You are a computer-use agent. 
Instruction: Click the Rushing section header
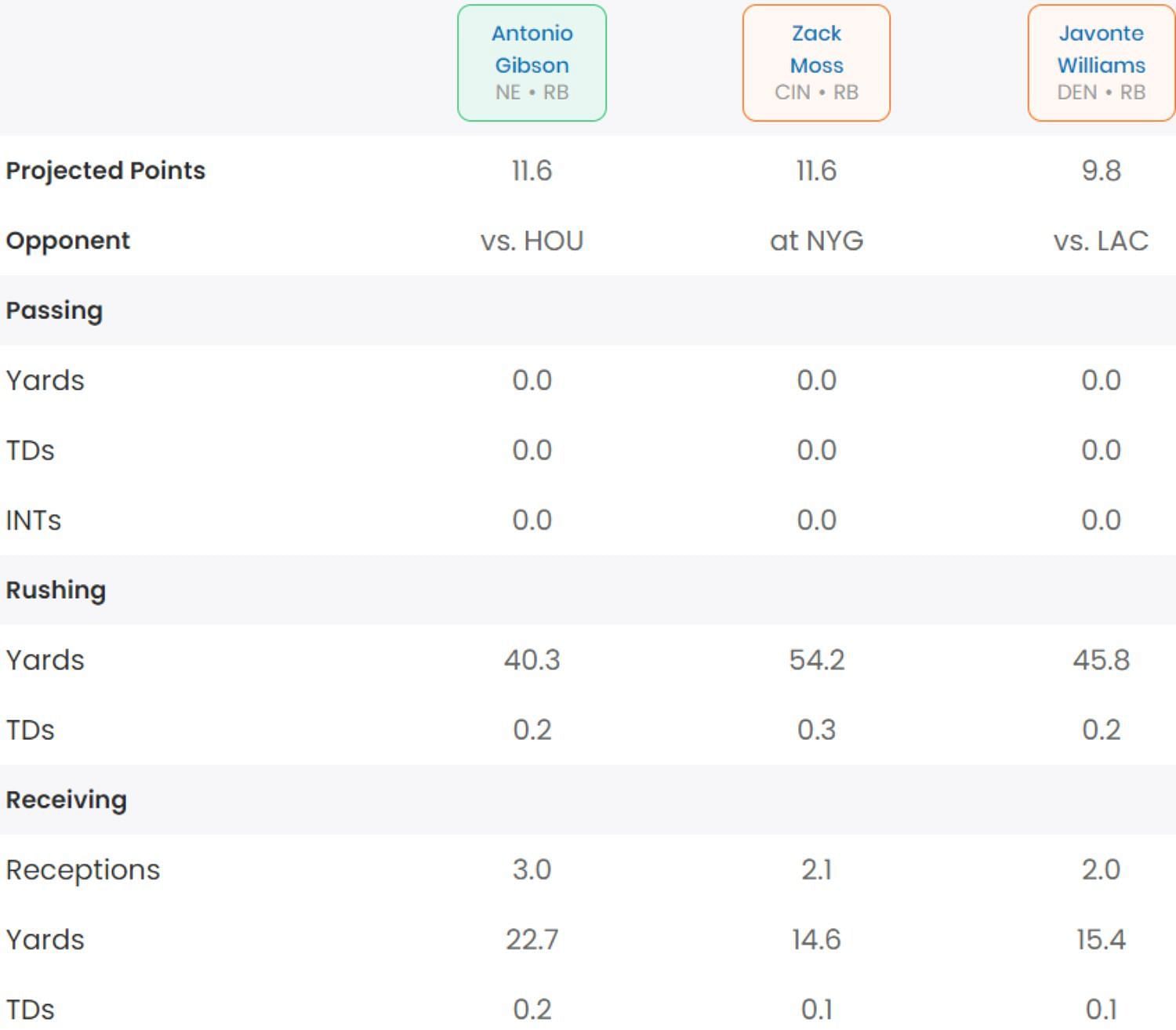56,590
